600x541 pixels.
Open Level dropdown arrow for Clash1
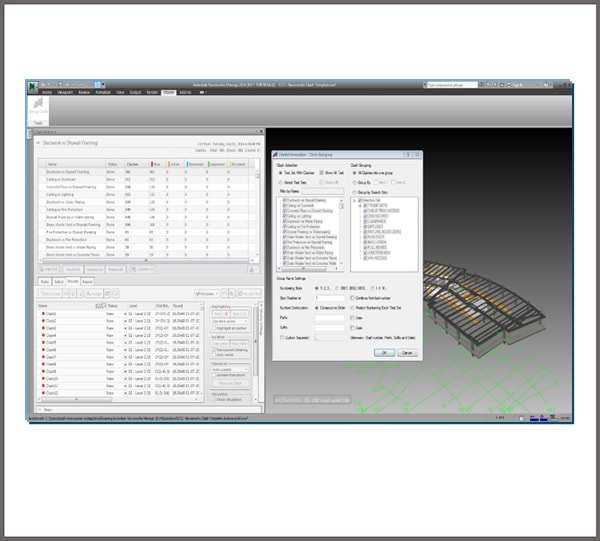126,314
